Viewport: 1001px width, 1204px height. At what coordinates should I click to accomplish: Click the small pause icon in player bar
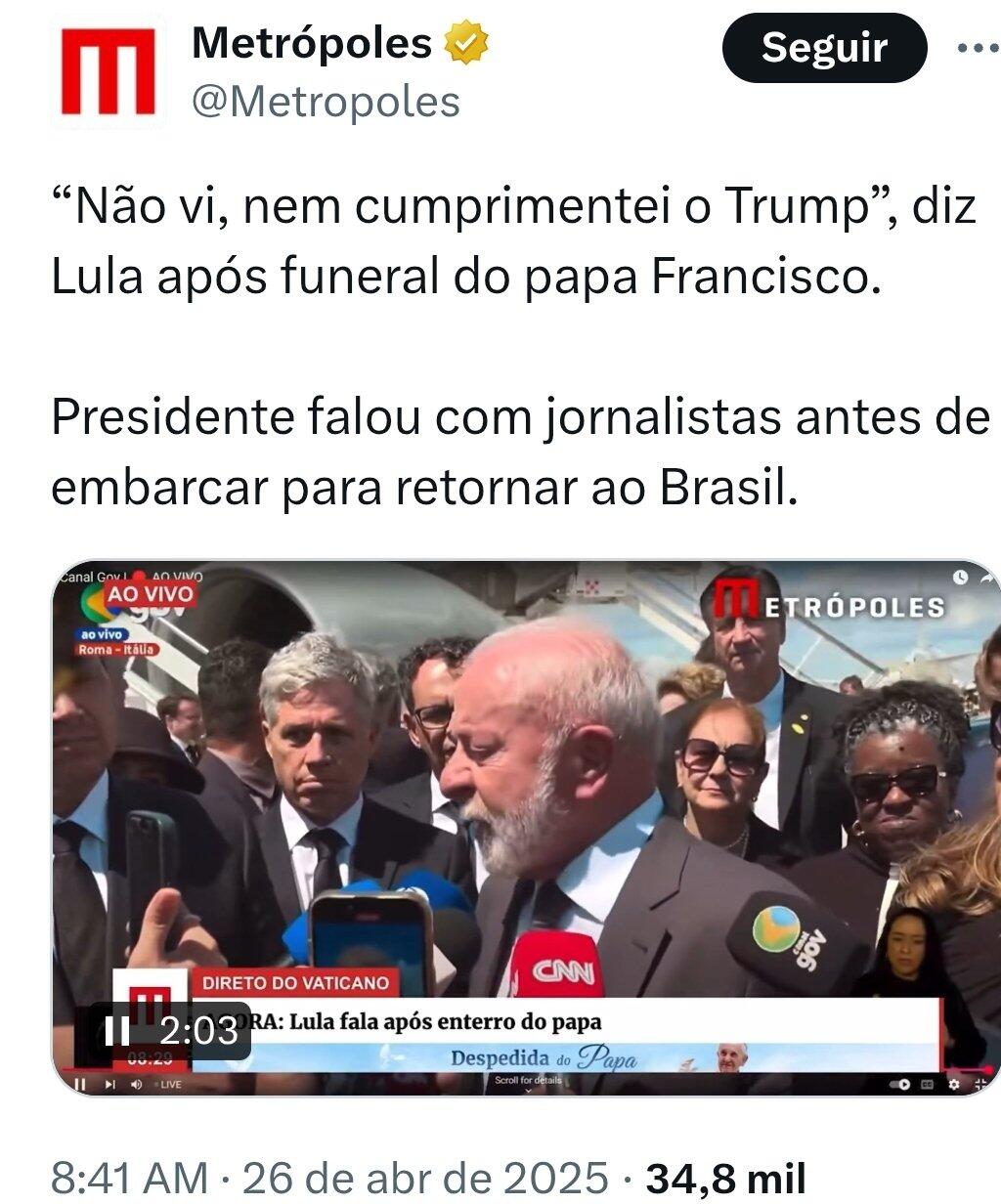click(x=81, y=1084)
